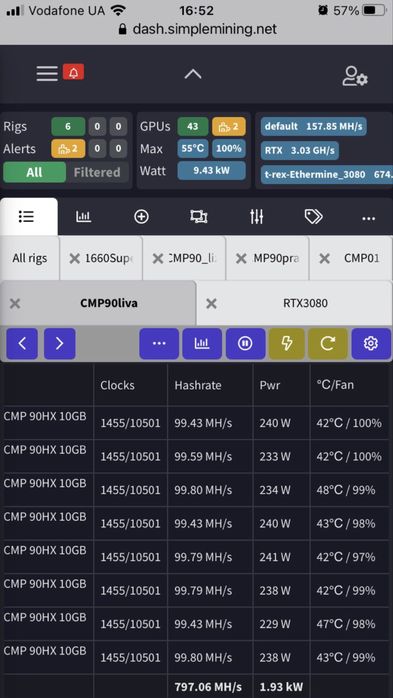393x698 pixels.
Task: Switch to All rigs filter
Action: click(x=34, y=172)
